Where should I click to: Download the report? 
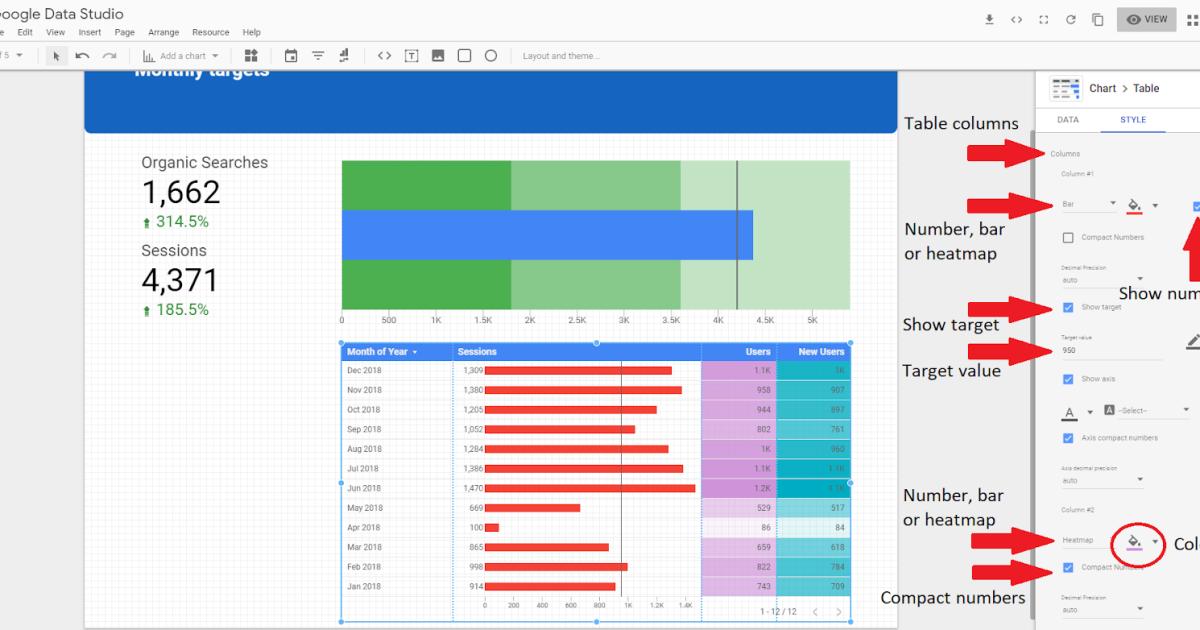[x=990, y=19]
